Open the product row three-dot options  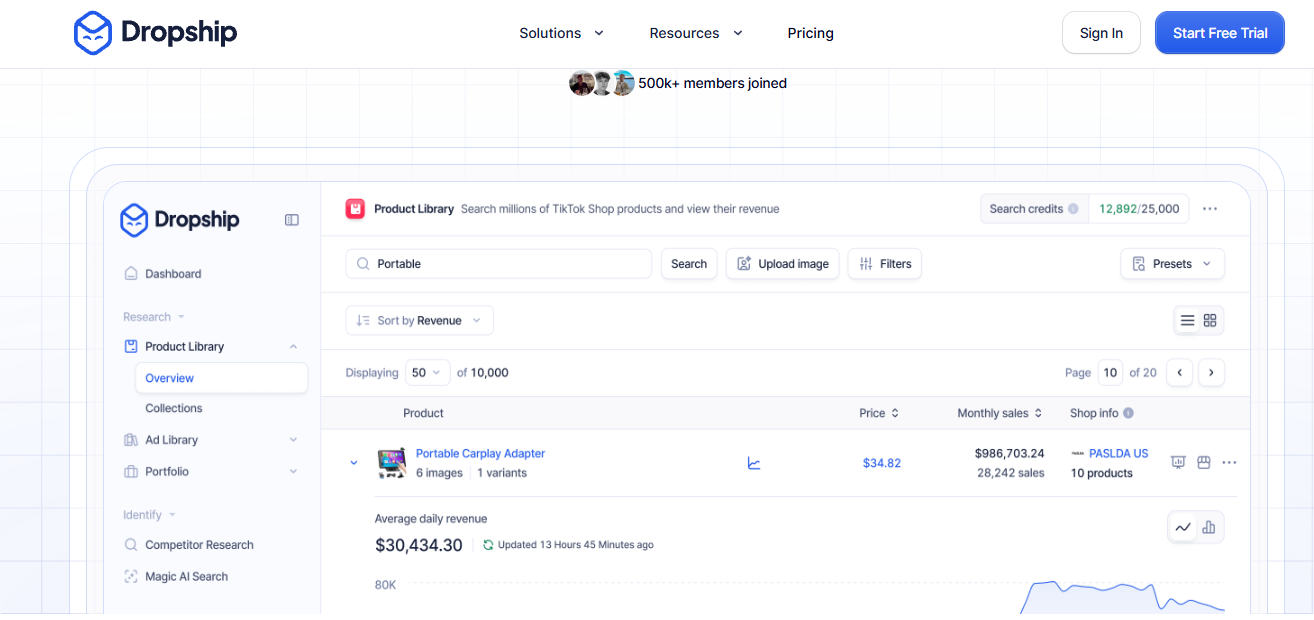click(1229, 462)
